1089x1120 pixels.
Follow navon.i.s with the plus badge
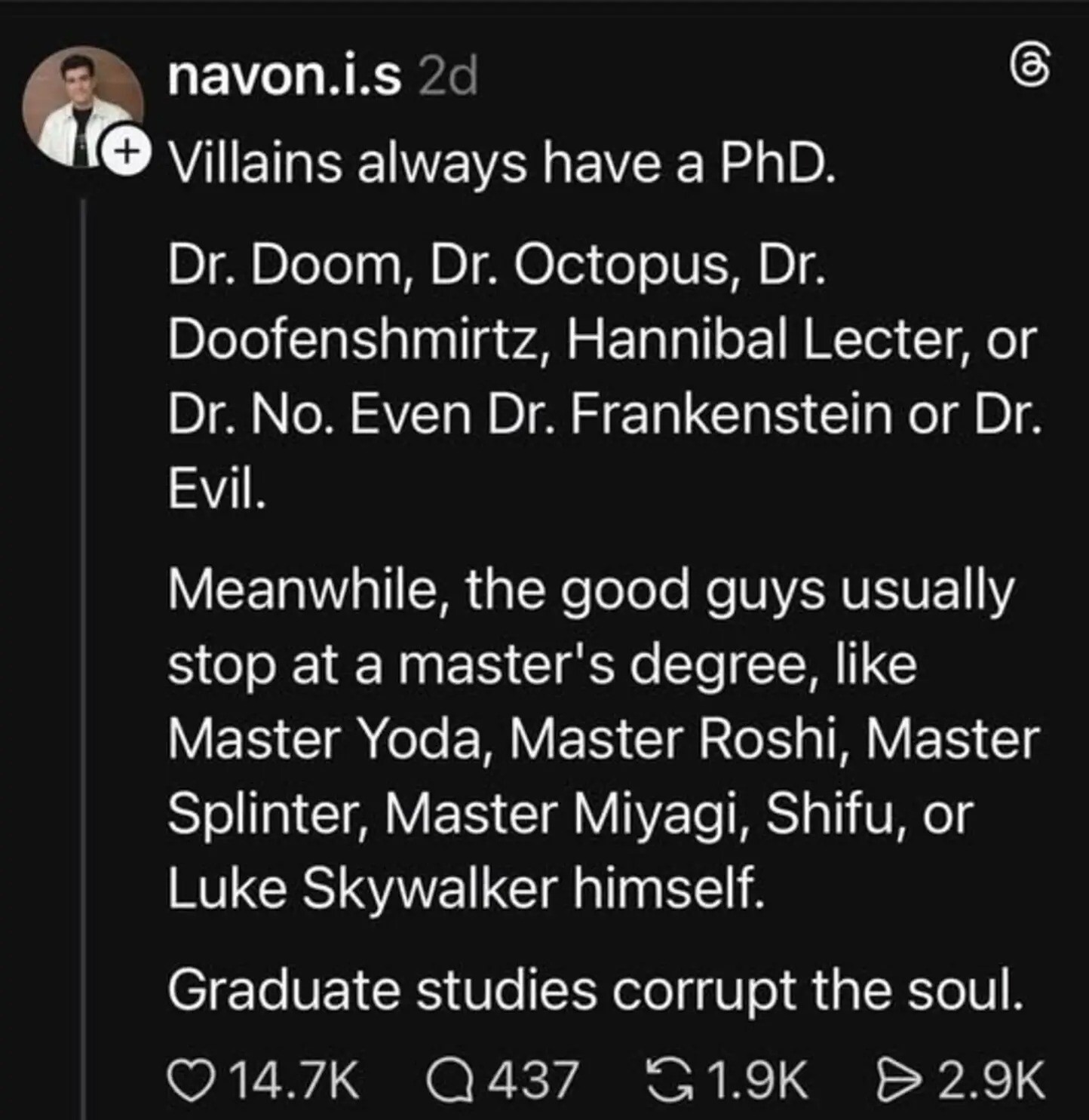pyautogui.click(x=127, y=152)
